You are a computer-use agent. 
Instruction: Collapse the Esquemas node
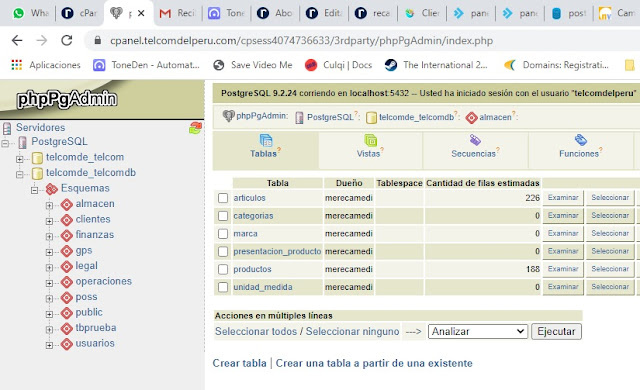click(x=35, y=190)
